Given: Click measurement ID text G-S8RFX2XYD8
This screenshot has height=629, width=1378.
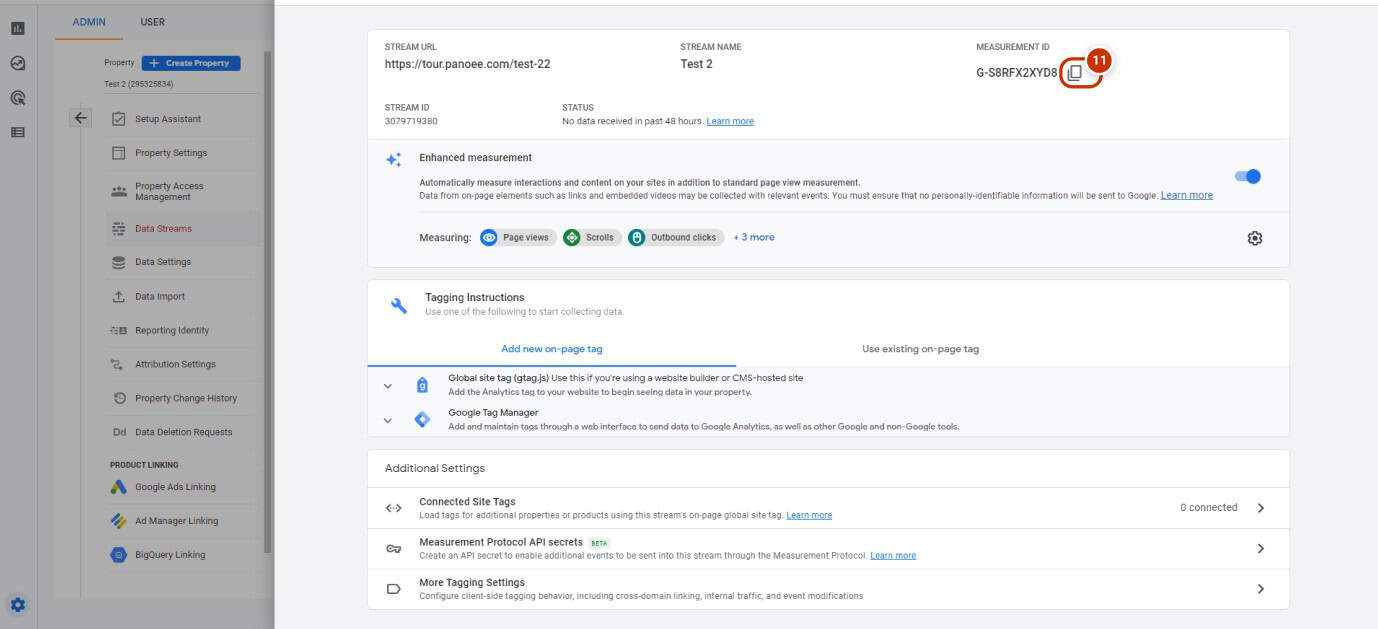Looking at the screenshot, I should point(1017,72).
